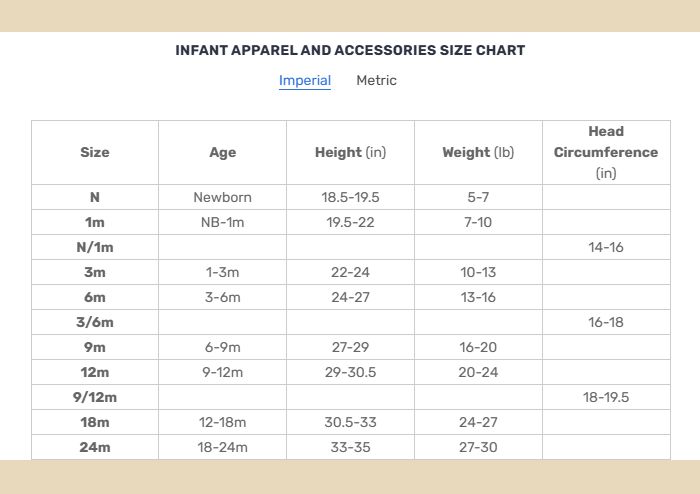Click head circumference value '14-16'

pos(606,247)
